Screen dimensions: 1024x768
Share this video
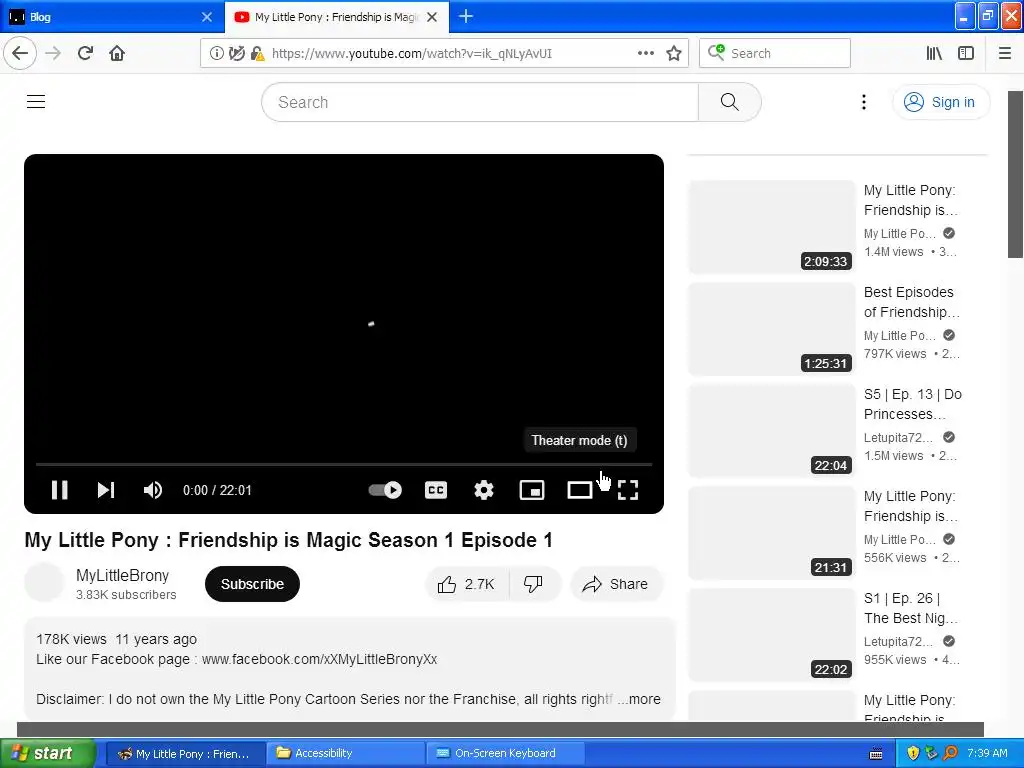click(x=615, y=584)
